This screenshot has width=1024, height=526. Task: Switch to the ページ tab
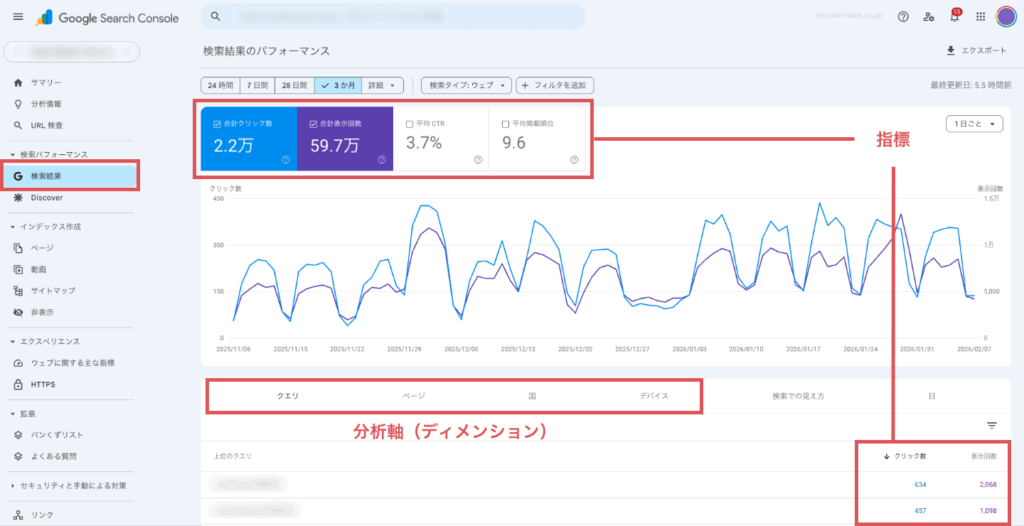click(x=413, y=396)
